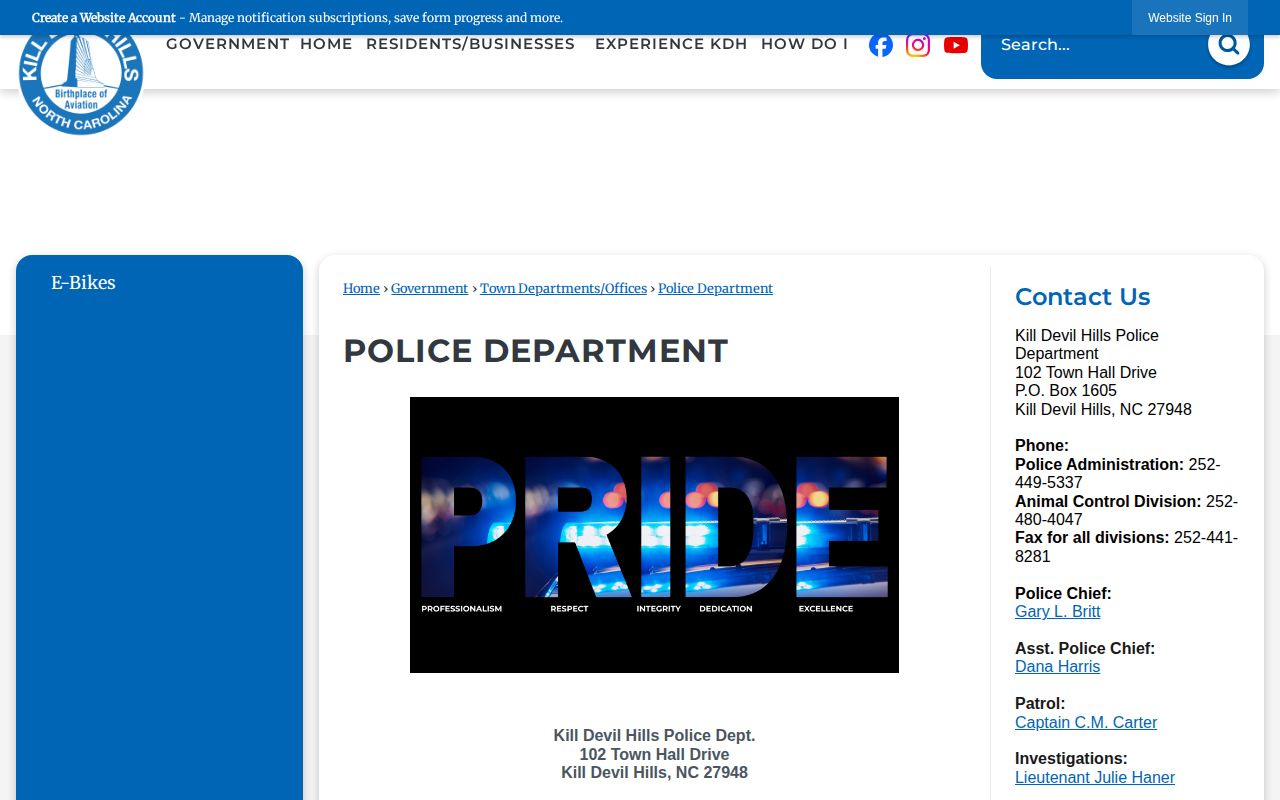Click the 'Police Administration:' label
The height and width of the screenshot is (800, 1280).
pos(1099,465)
